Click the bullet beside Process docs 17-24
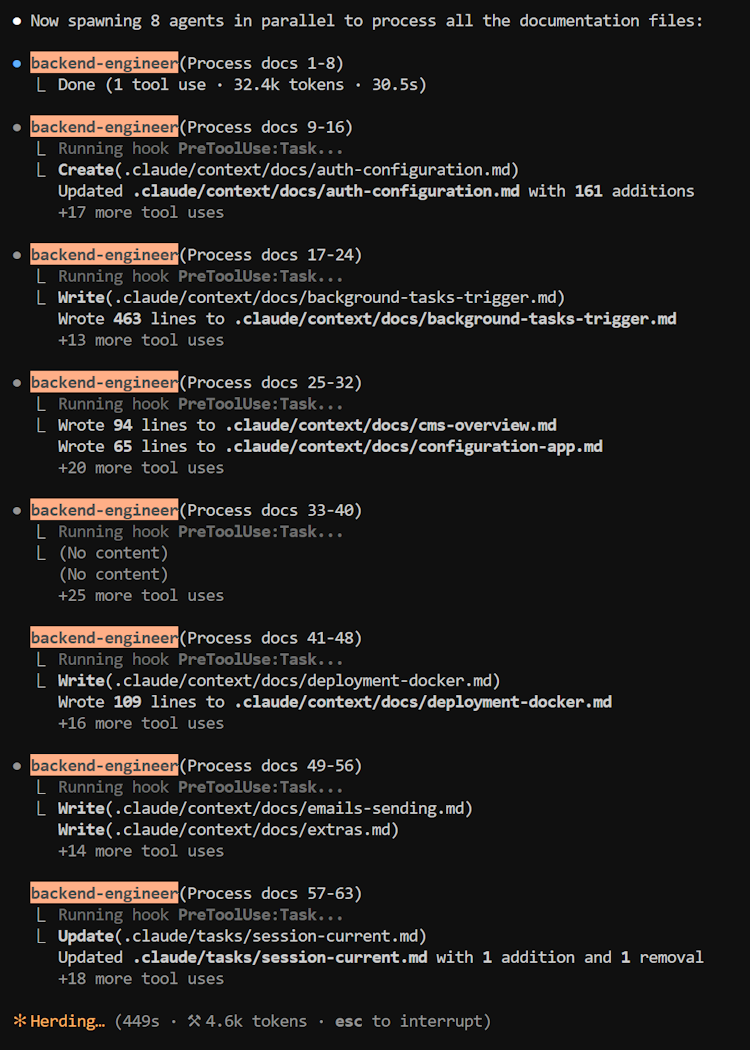This screenshot has height=1050, width=750. tap(17, 255)
